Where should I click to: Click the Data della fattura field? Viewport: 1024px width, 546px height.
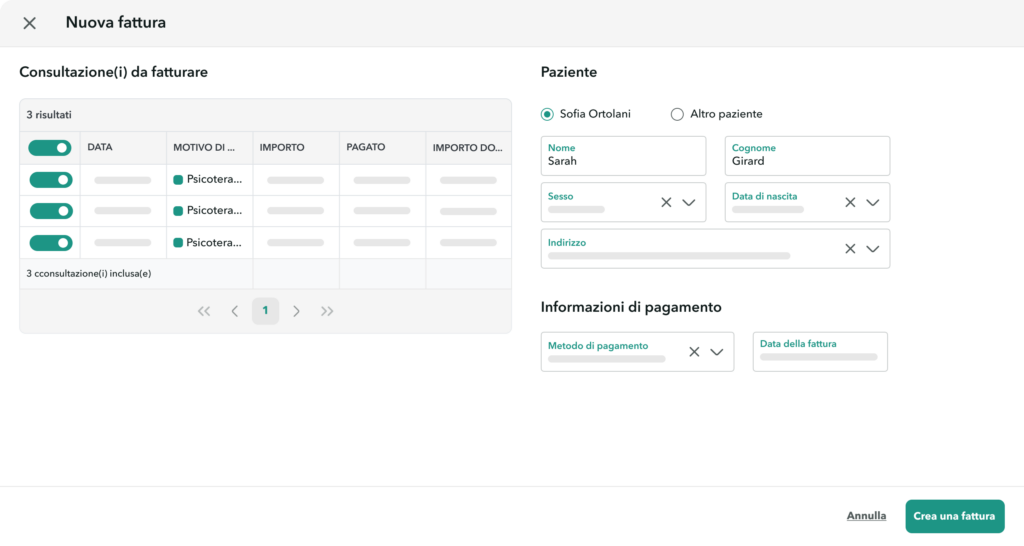820,352
